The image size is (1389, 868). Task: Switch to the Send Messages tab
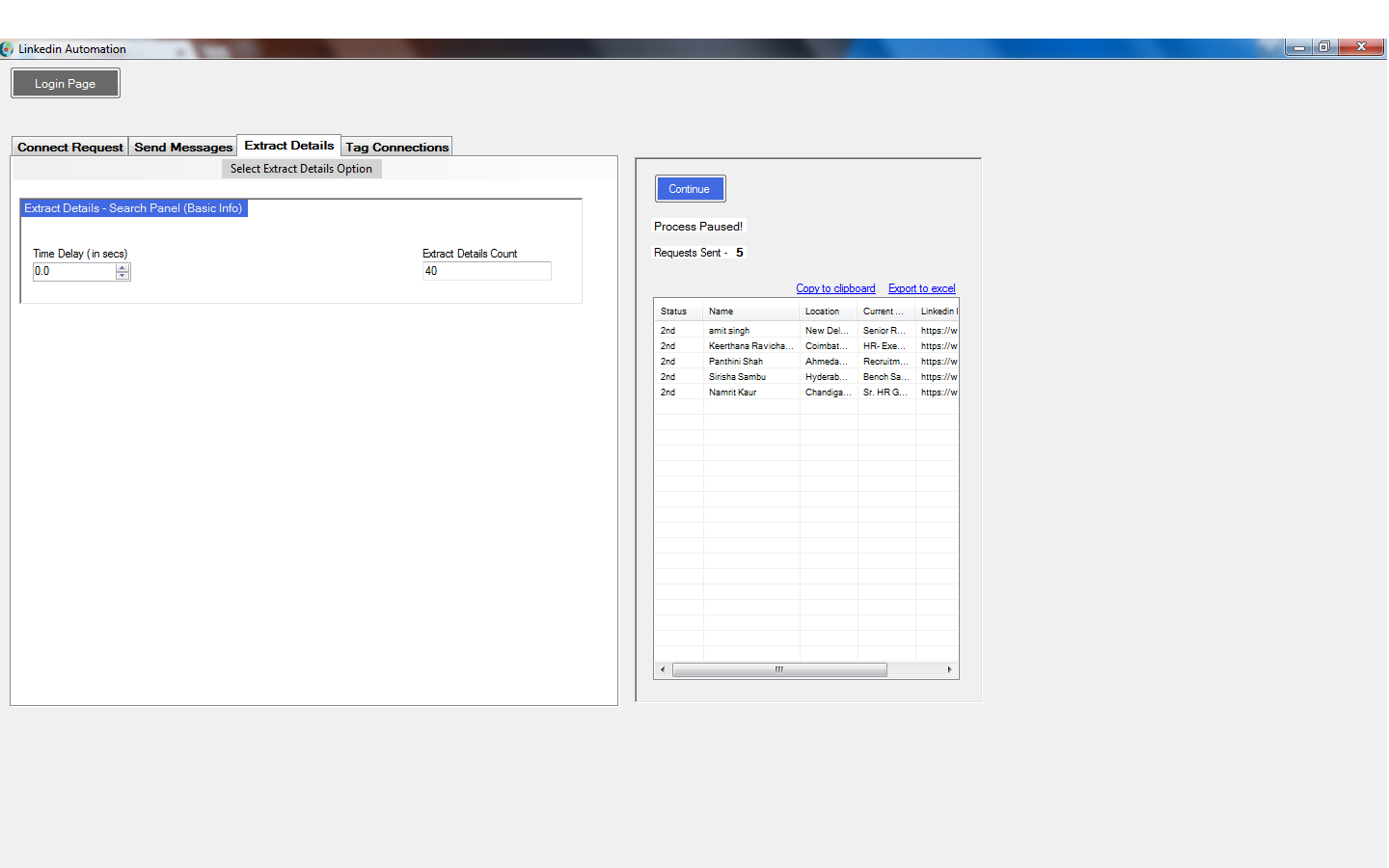coord(183,148)
